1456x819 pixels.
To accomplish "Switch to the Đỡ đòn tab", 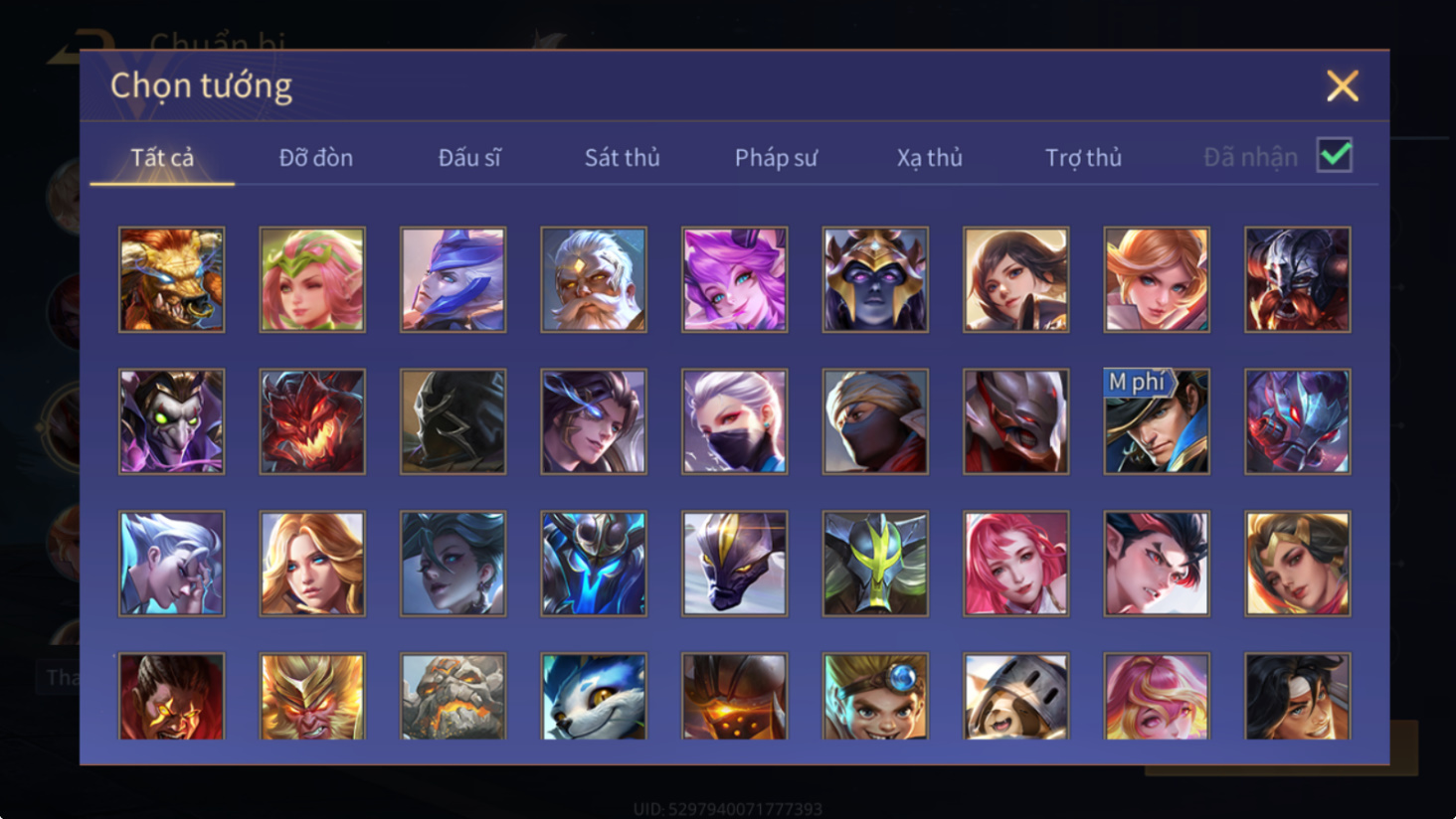I will (316, 157).
